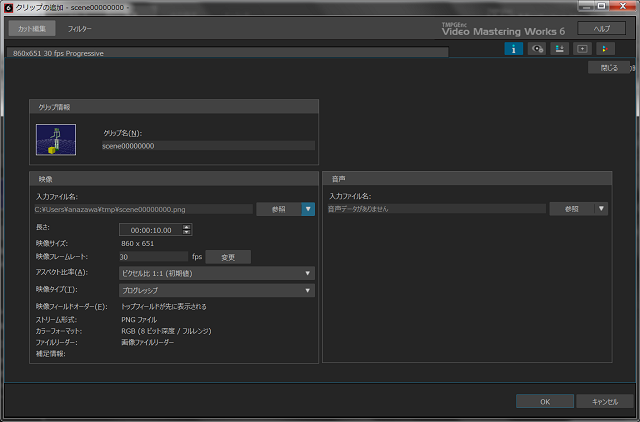Screen dimensions: 640x422
Task: Click the clip information icon in toolbar
Action: click(x=512, y=48)
